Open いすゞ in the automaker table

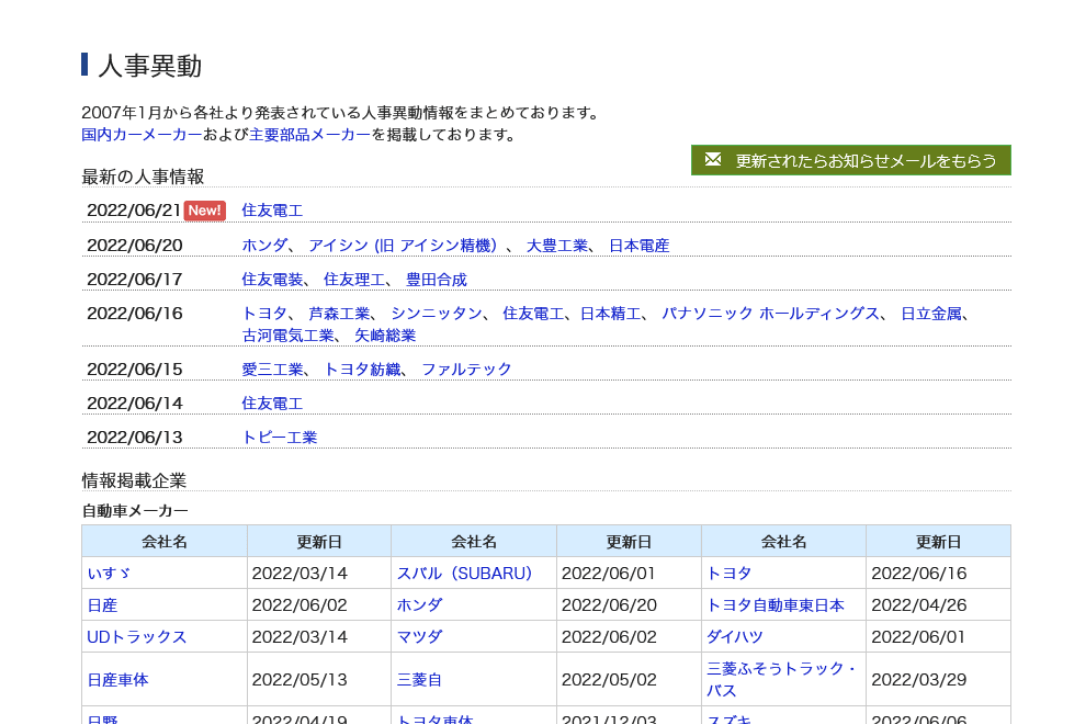pos(109,574)
